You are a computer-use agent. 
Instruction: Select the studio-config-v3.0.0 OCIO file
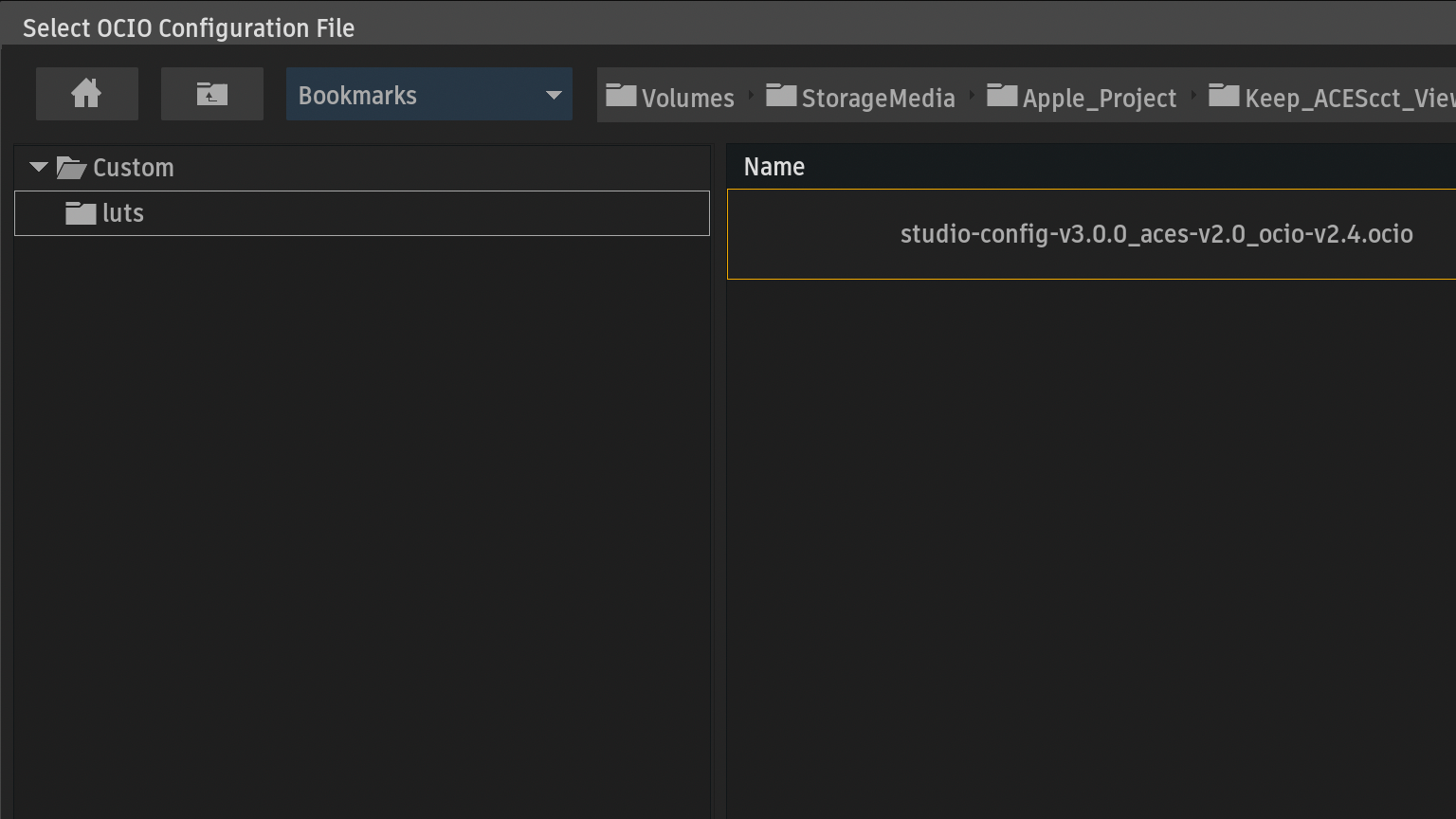click(x=1156, y=234)
